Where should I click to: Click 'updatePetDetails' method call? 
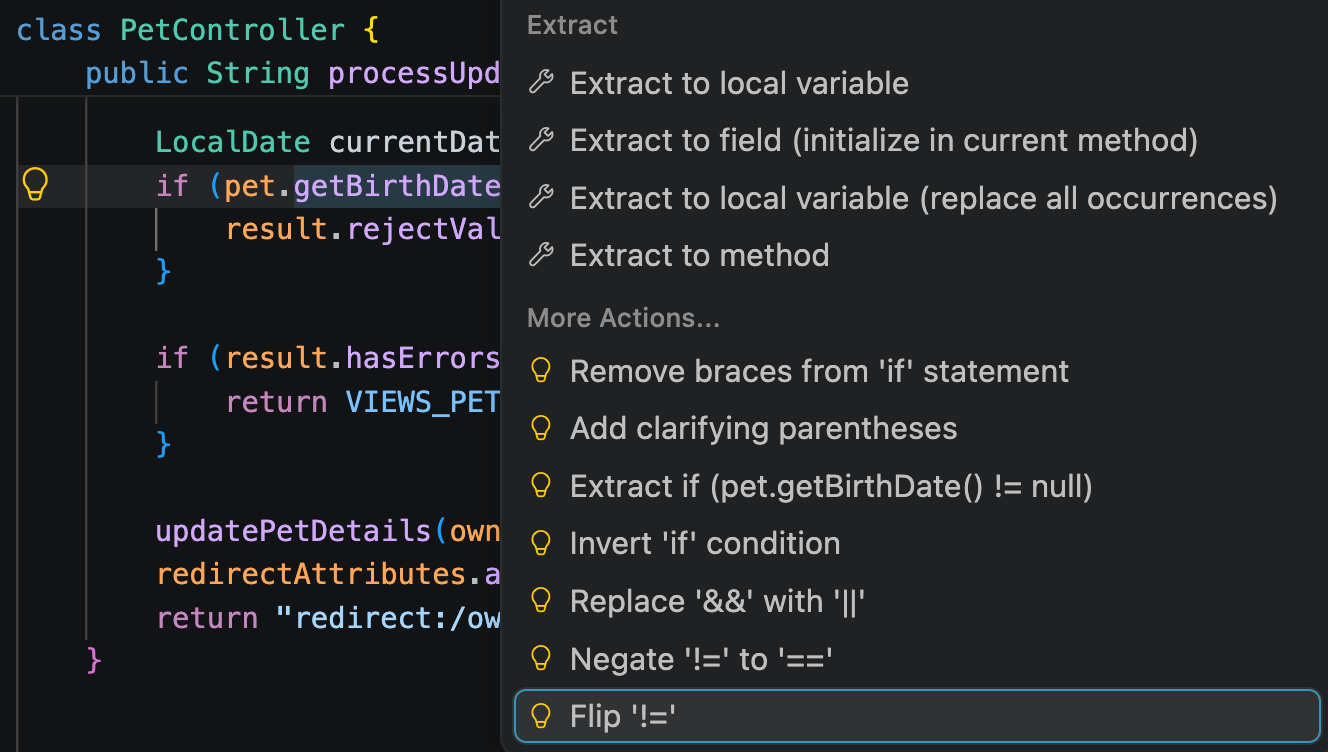coord(294,531)
